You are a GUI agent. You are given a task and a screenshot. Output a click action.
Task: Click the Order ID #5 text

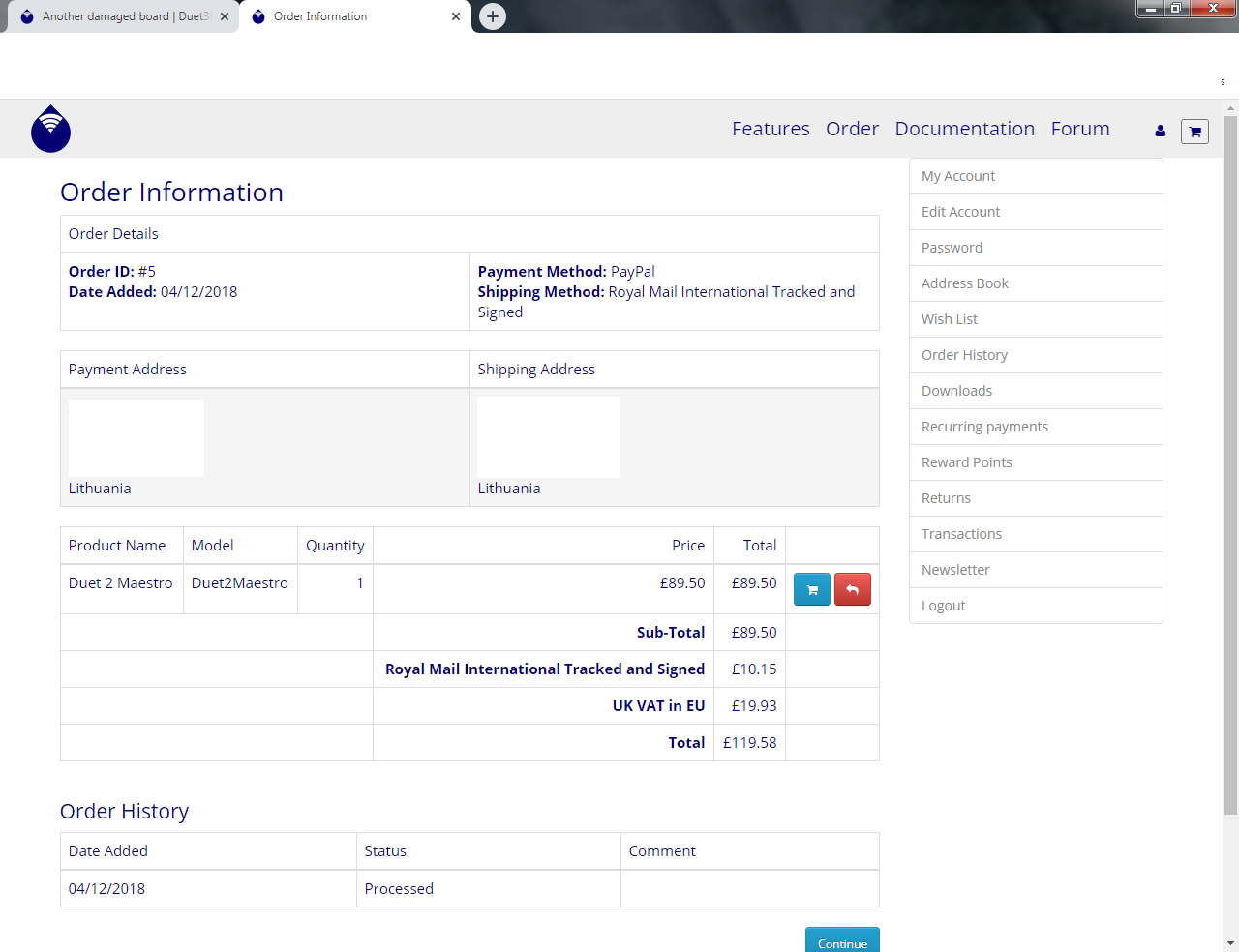[112, 272]
